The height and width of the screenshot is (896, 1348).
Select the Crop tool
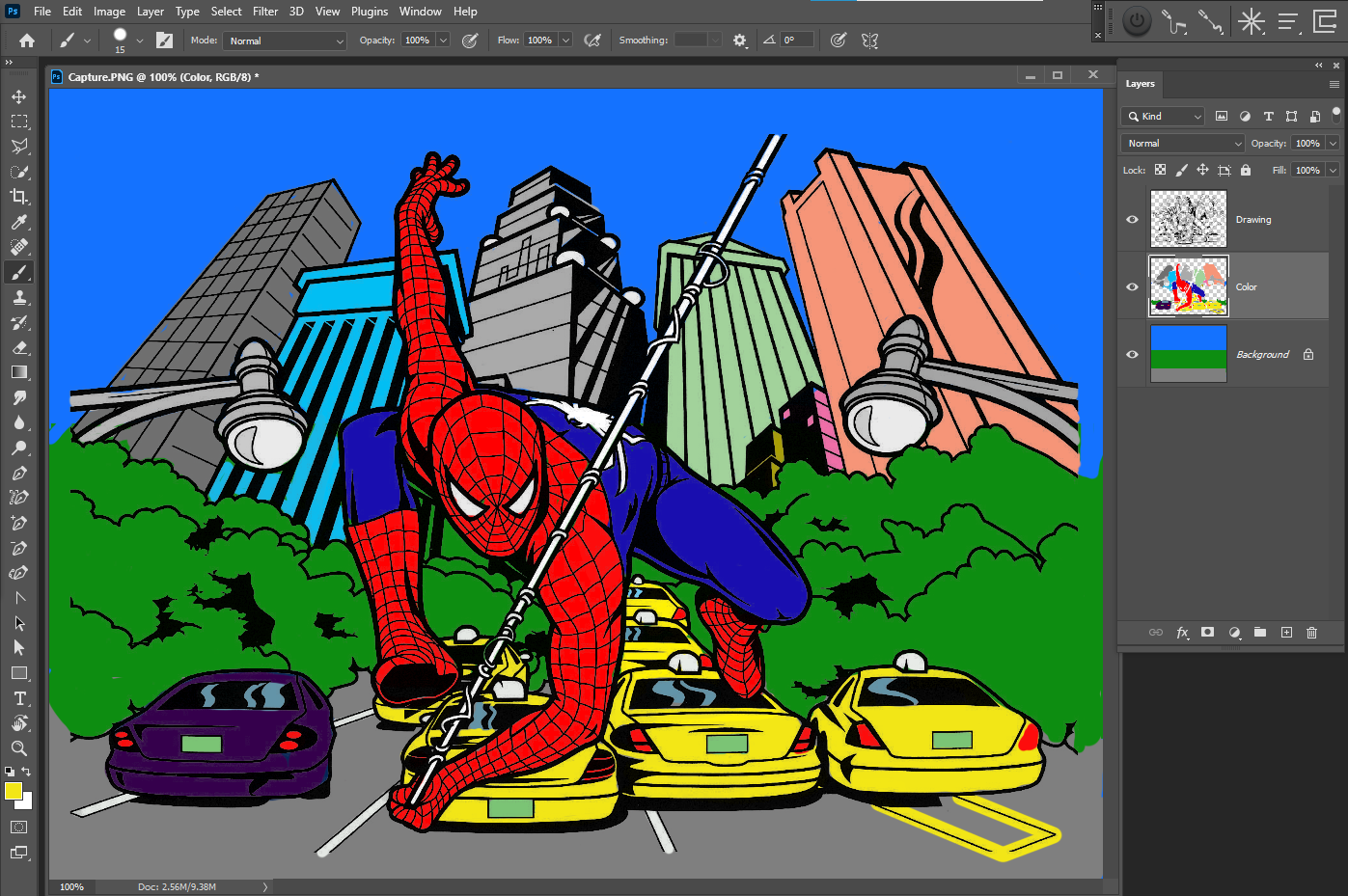18,197
